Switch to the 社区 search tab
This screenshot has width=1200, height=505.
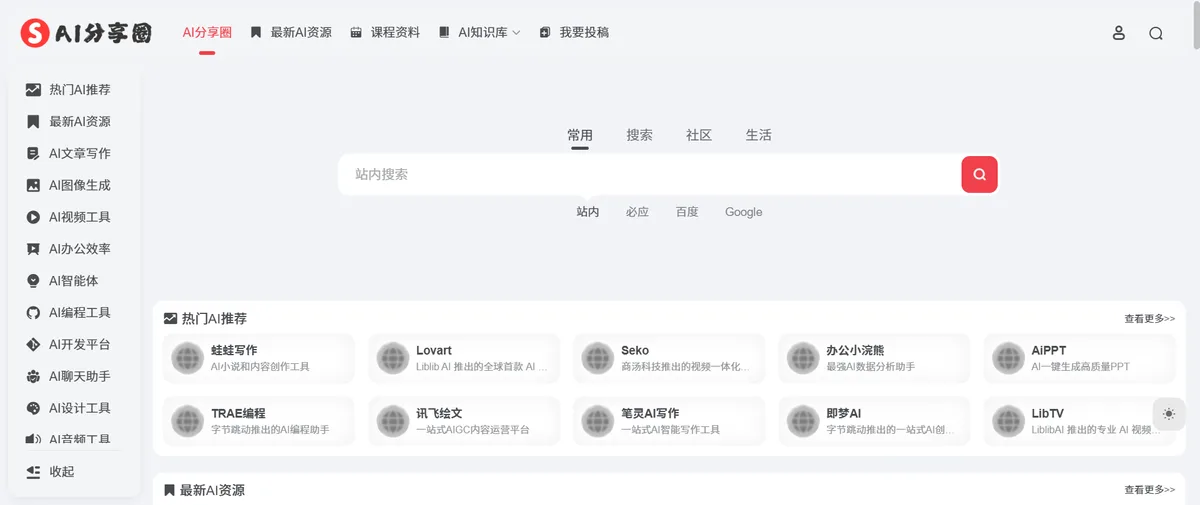click(699, 135)
